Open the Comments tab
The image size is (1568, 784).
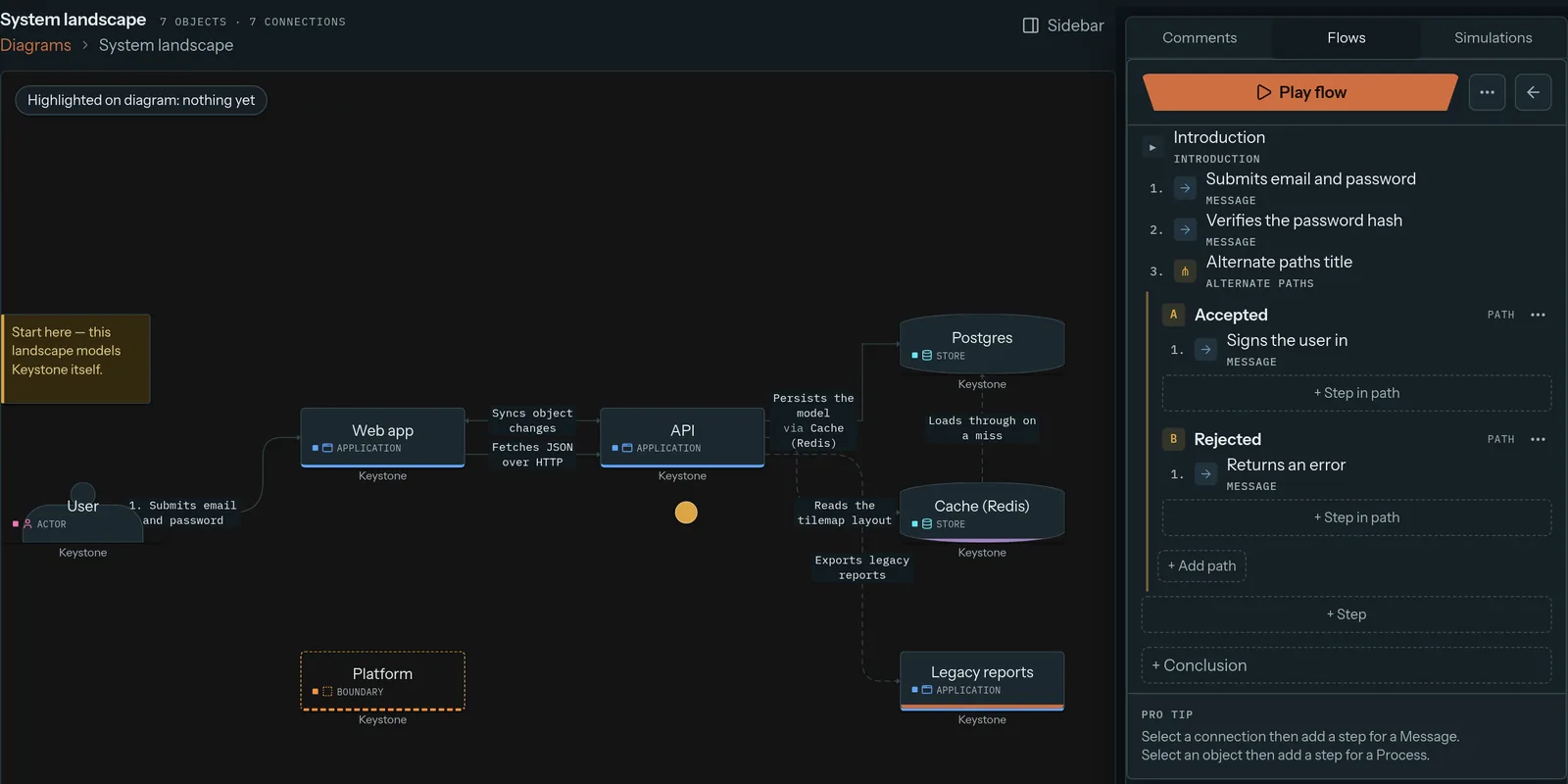(x=1200, y=38)
